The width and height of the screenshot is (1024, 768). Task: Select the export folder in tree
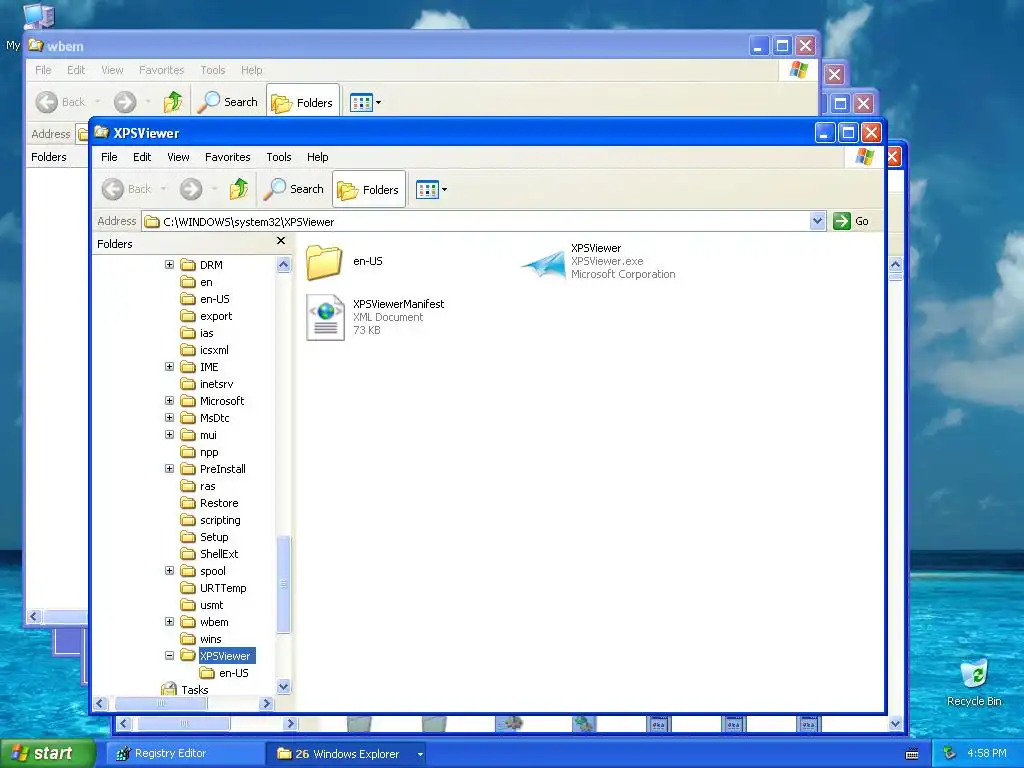tap(216, 316)
